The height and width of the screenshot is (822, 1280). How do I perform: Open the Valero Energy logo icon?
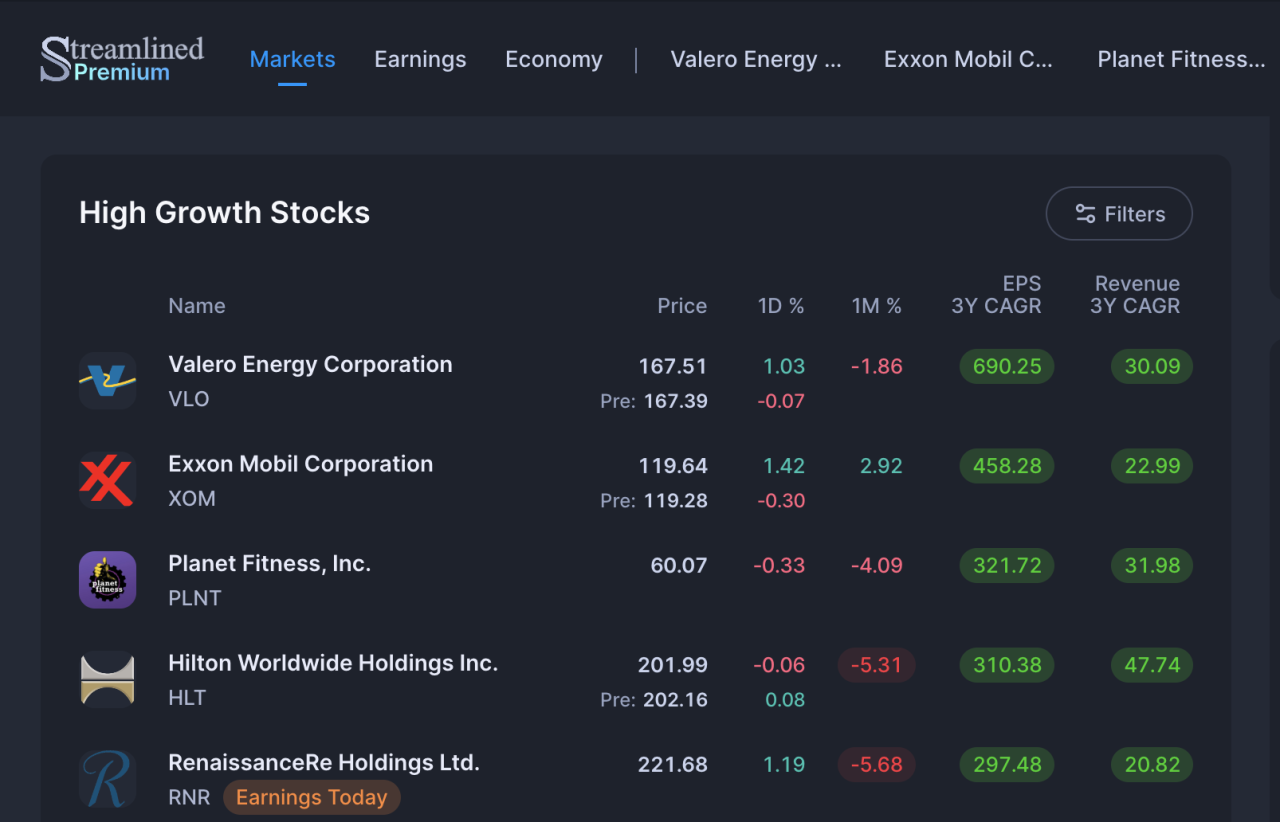[107, 381]
